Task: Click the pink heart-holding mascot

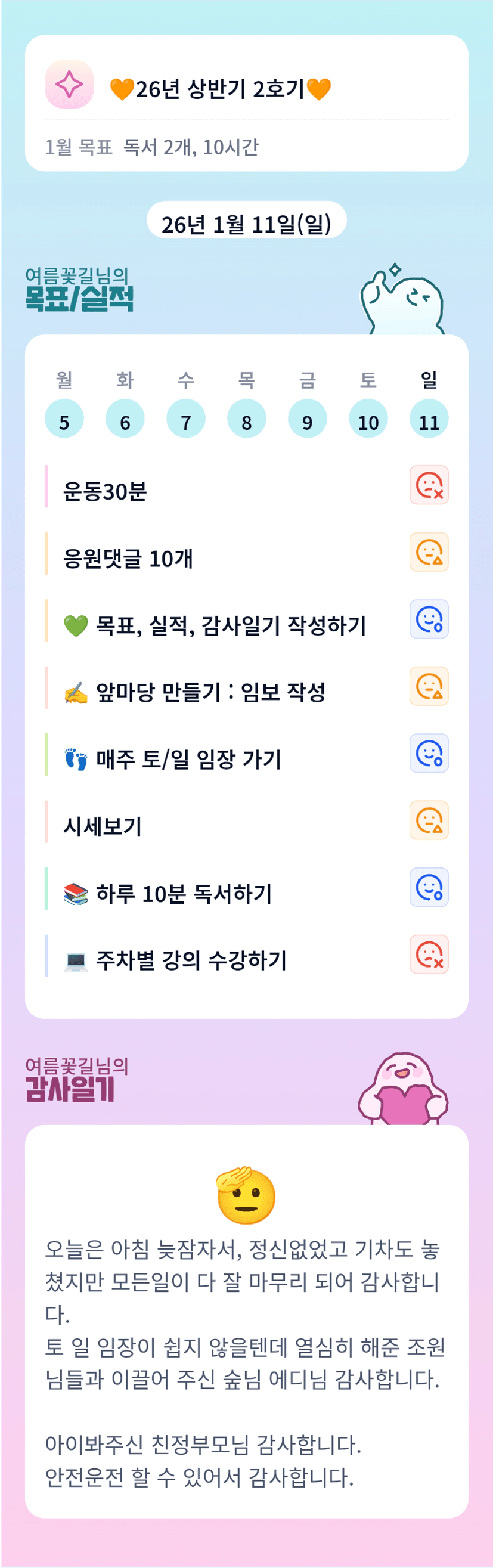Action: (403, 1091)
